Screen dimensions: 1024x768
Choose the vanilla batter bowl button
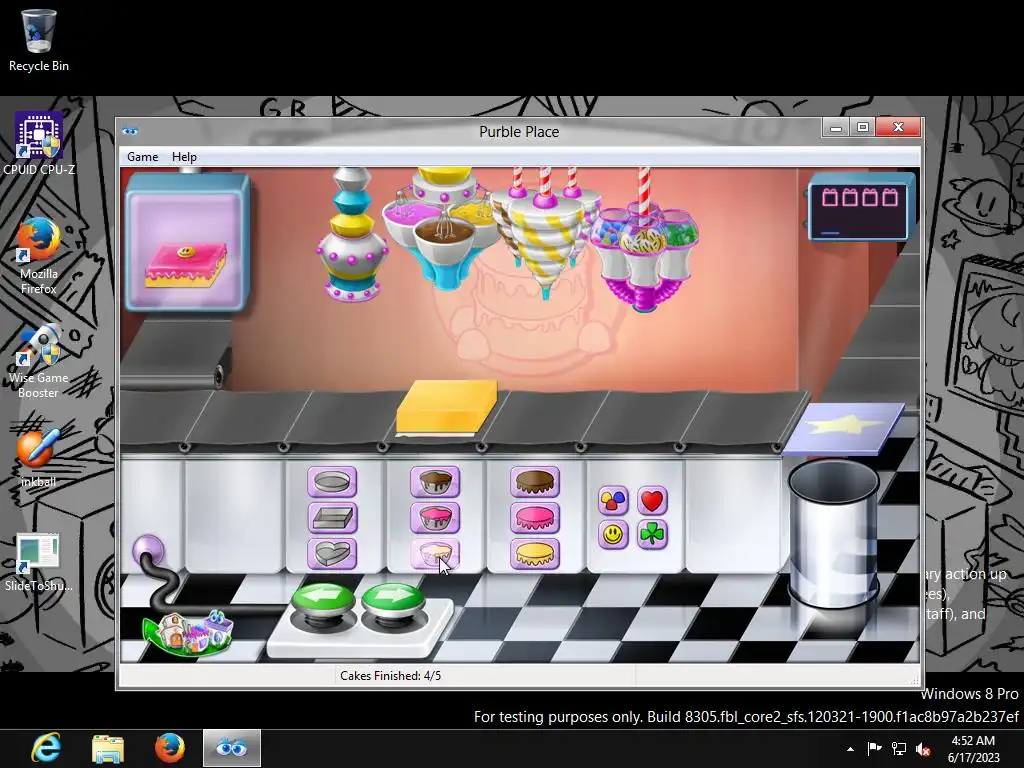tap(435, 554)
